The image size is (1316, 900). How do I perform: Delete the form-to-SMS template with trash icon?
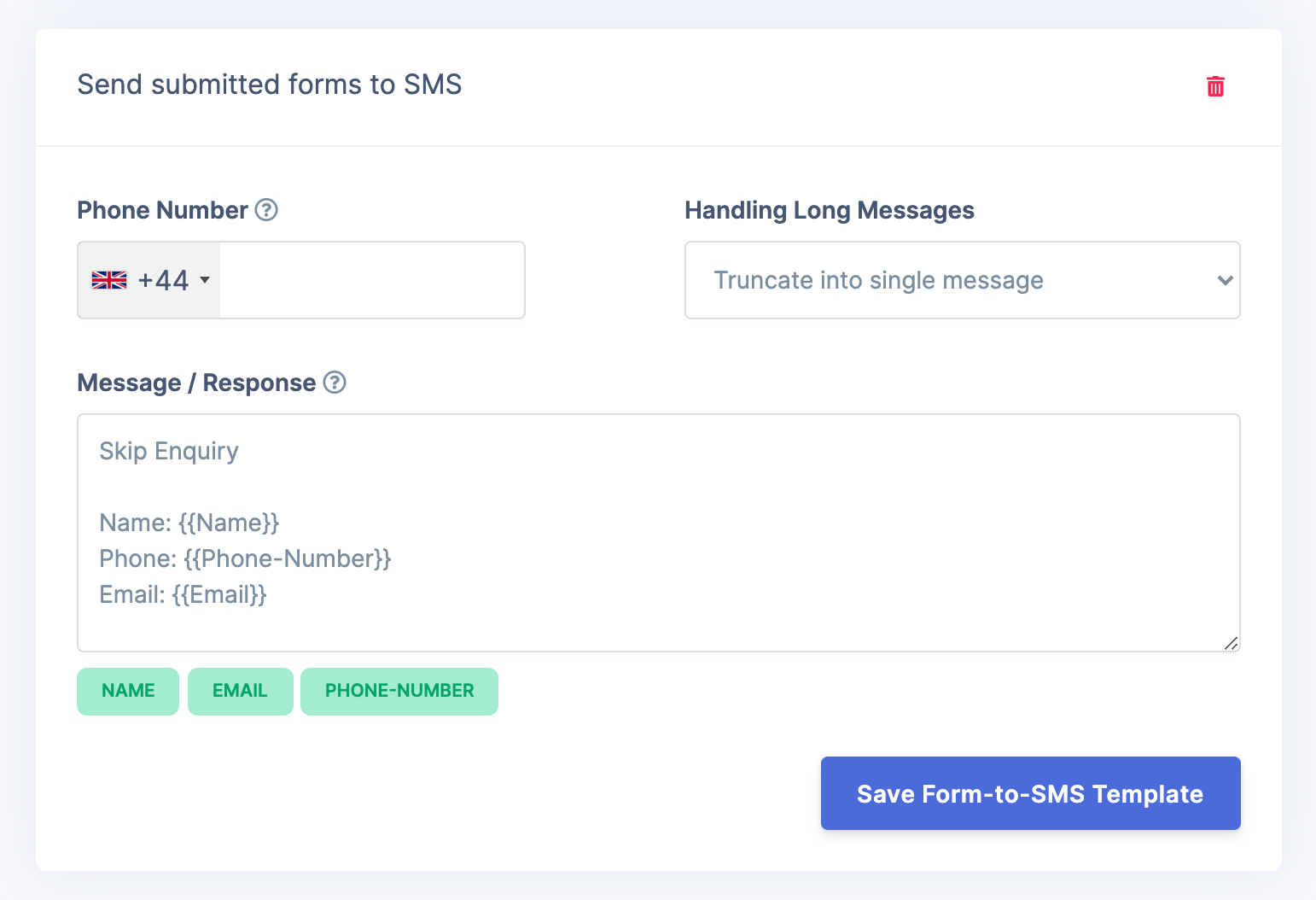(1215, 86)
